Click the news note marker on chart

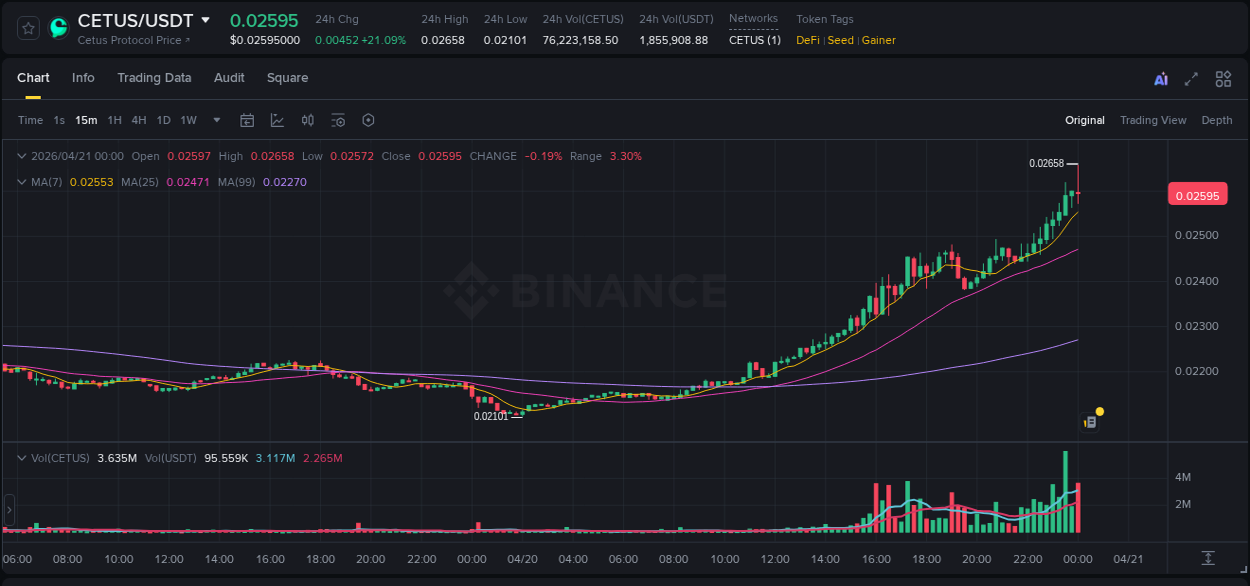(x=1091, y=422)
